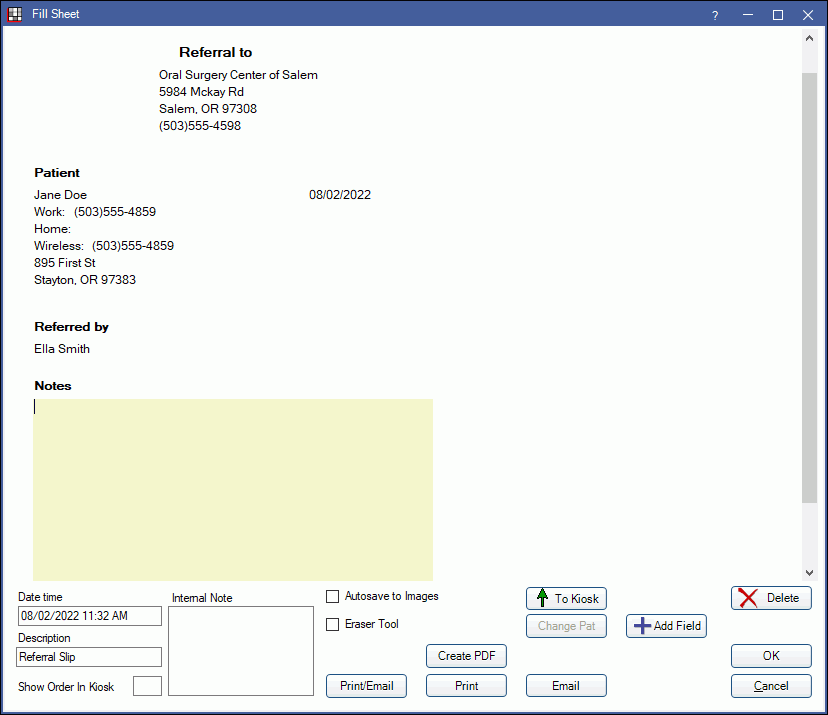Click the Date time input field

coord(89,616)
